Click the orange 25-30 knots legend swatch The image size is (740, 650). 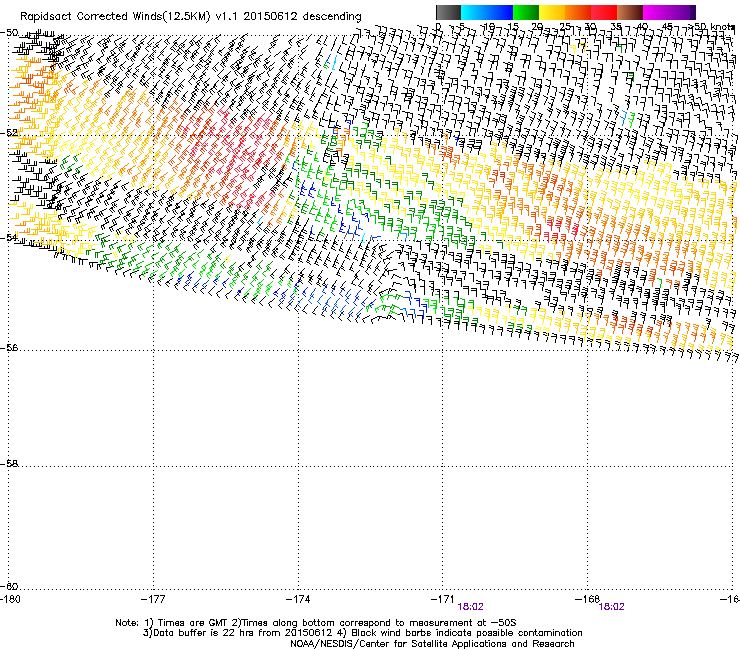coord(578,12)
